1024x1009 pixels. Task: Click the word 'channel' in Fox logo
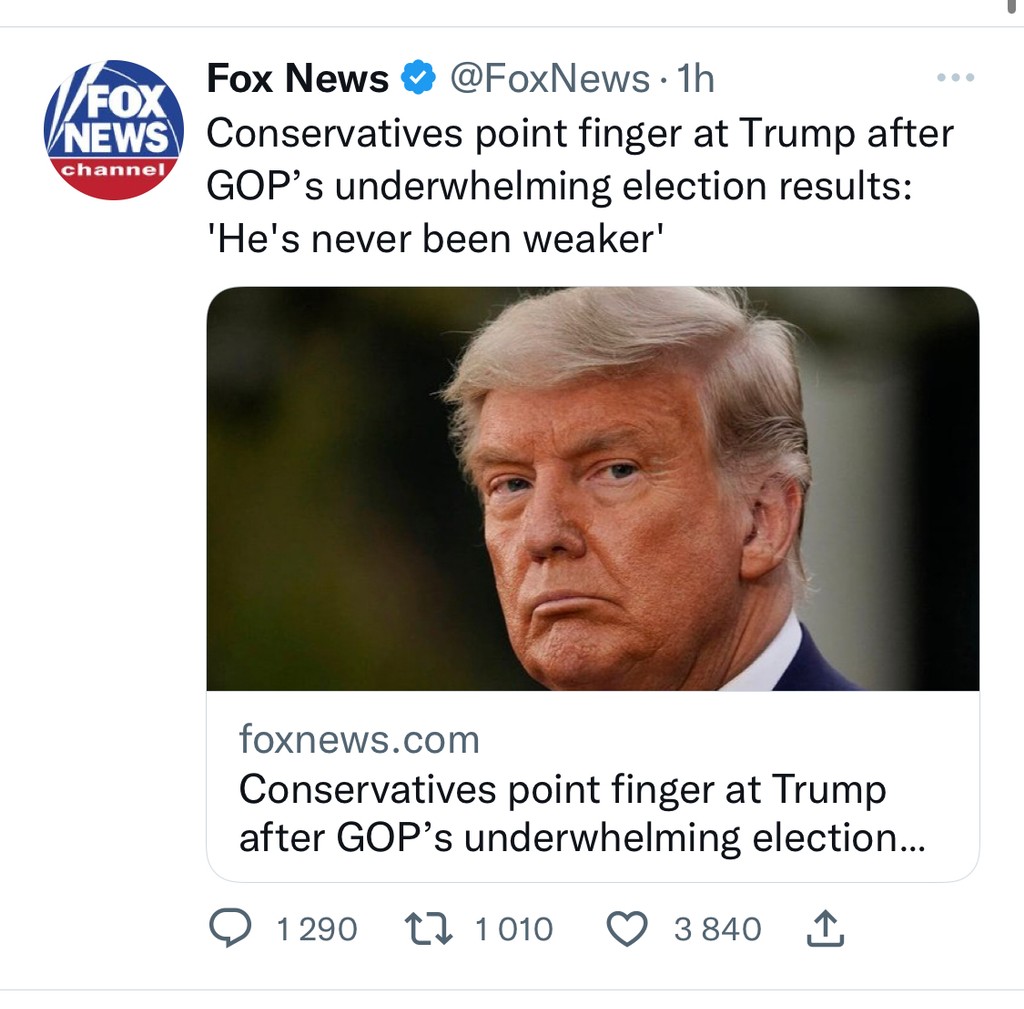click(113, 169)
